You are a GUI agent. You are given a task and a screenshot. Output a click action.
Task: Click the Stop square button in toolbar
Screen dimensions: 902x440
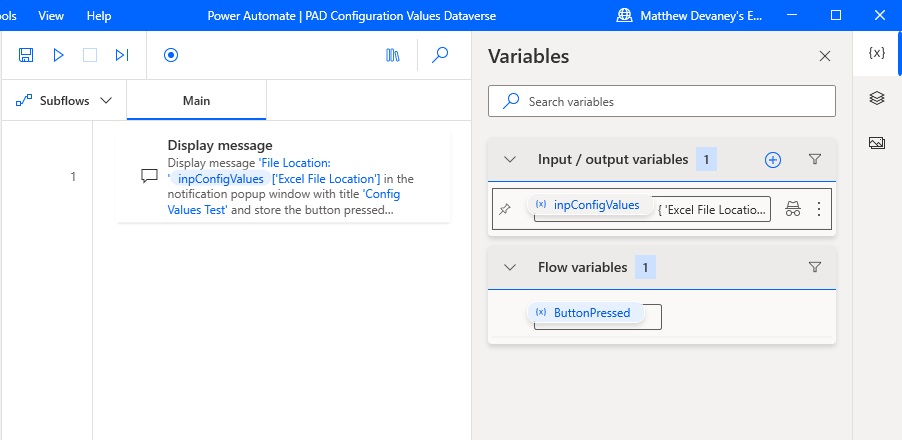pyautogui.click(x=90, y=55)
